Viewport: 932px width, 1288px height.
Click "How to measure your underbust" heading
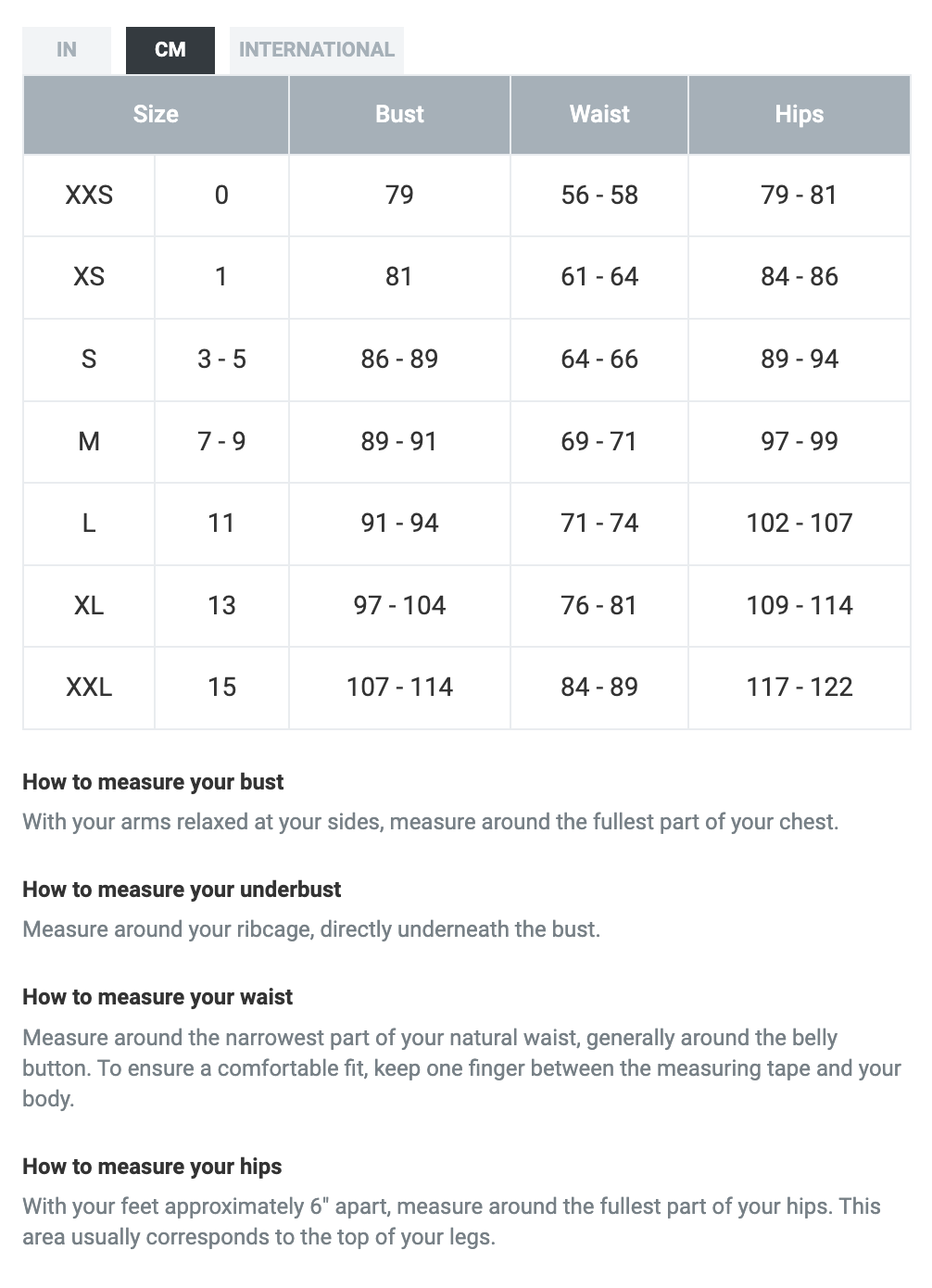pyautogui.click(x=182, y=890)
